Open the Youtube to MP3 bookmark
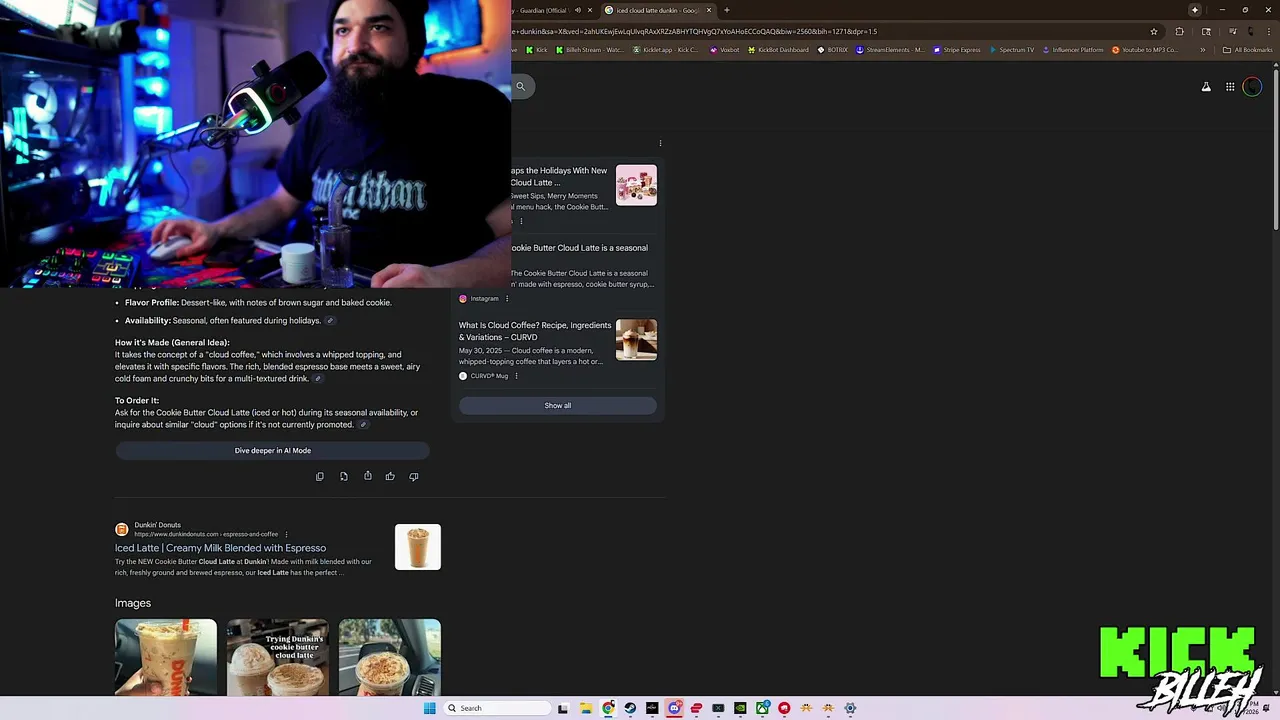Viewport: 1280px width, 720px height. 1145,49
